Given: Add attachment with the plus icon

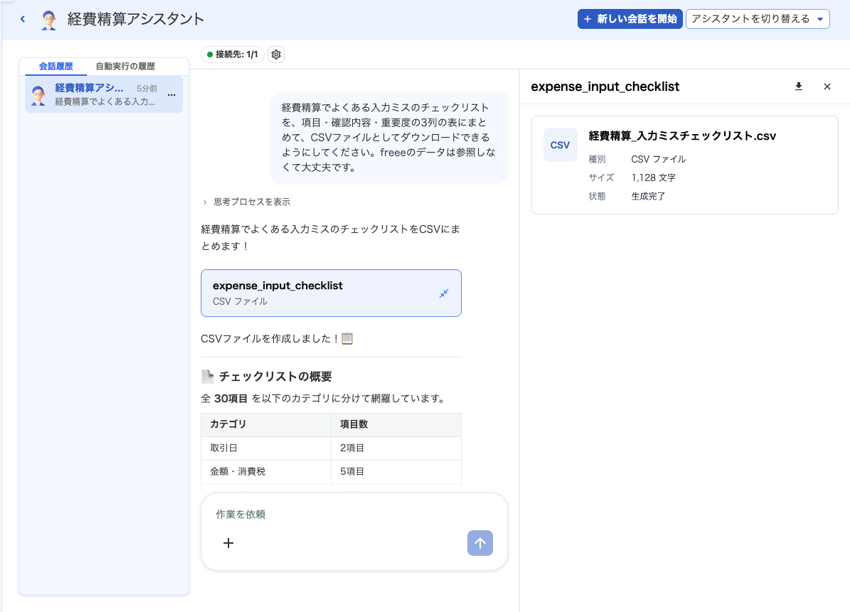Looking at the screenshot, I should click(x=228, y=543).
